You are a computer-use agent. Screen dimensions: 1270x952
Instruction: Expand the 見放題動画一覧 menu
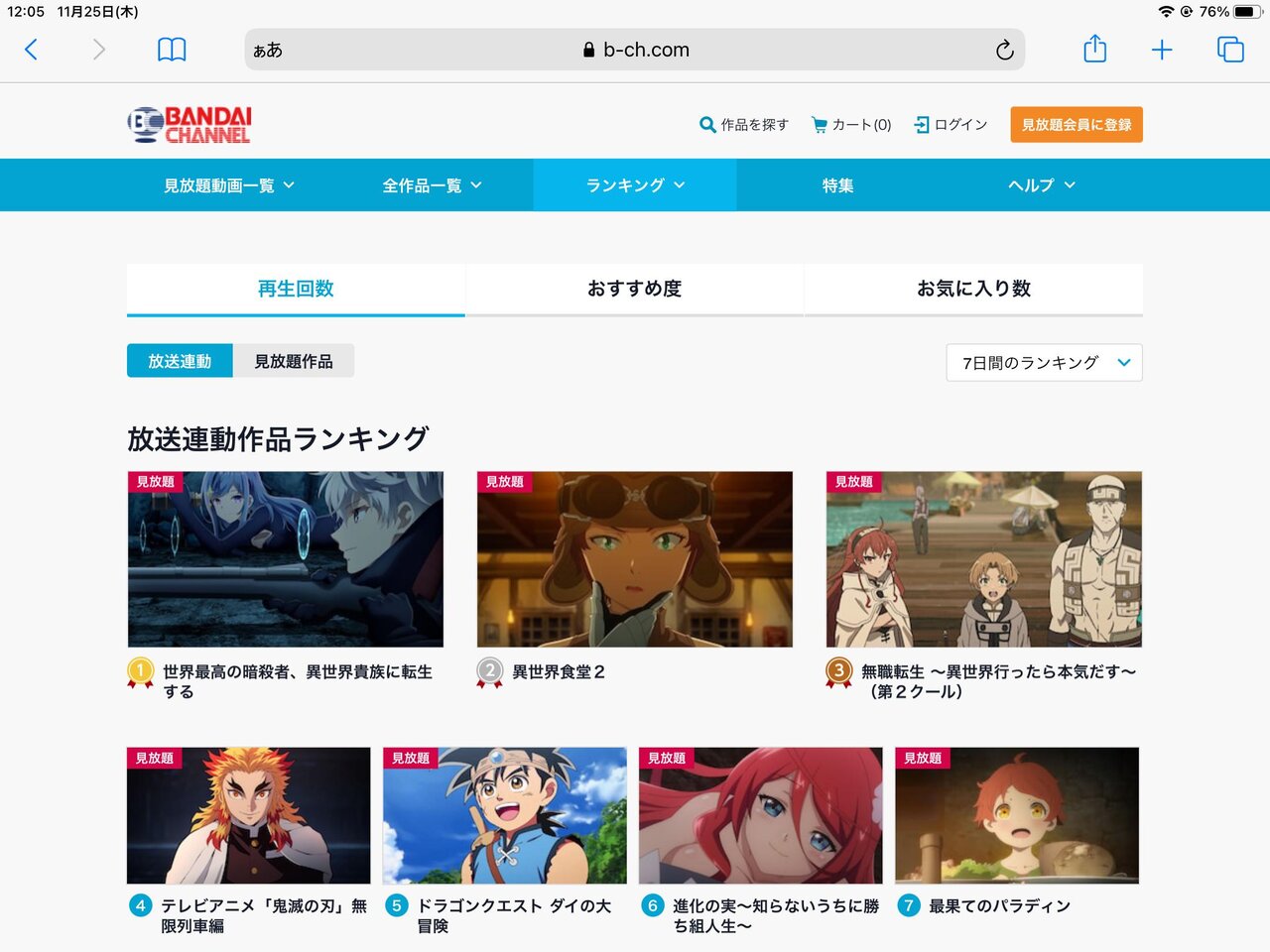(x=229, y=185)
